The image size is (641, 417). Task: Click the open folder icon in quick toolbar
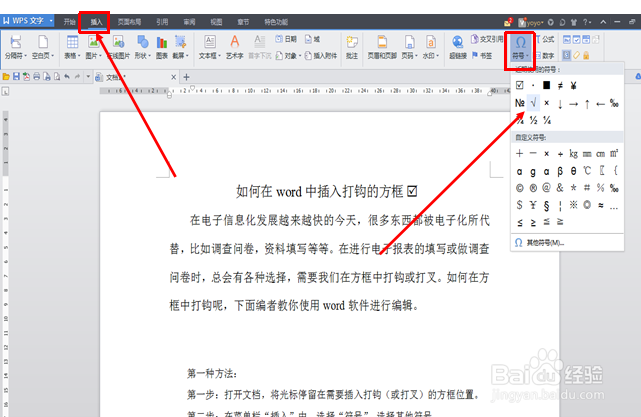6,77
